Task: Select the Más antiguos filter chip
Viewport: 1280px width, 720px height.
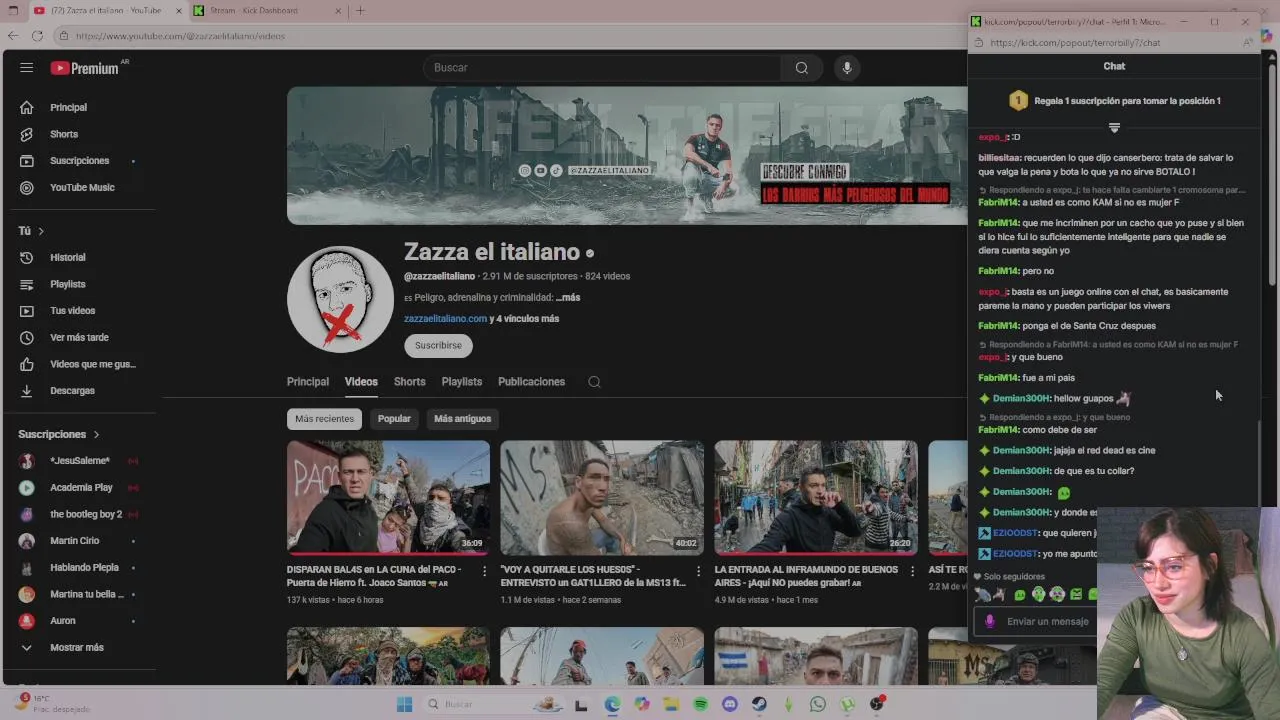Action: pyautogui.click(x=462, y=419)
